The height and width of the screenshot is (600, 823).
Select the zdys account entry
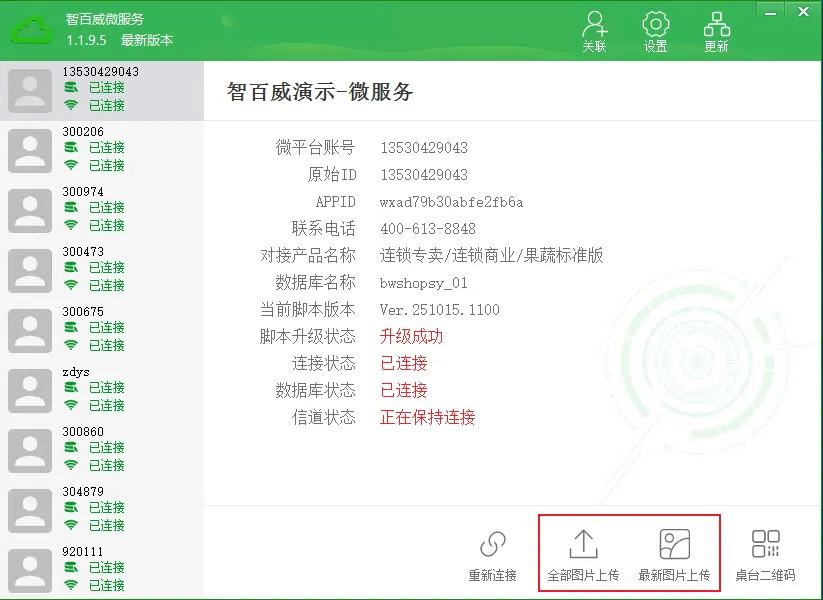pos(100,390)
